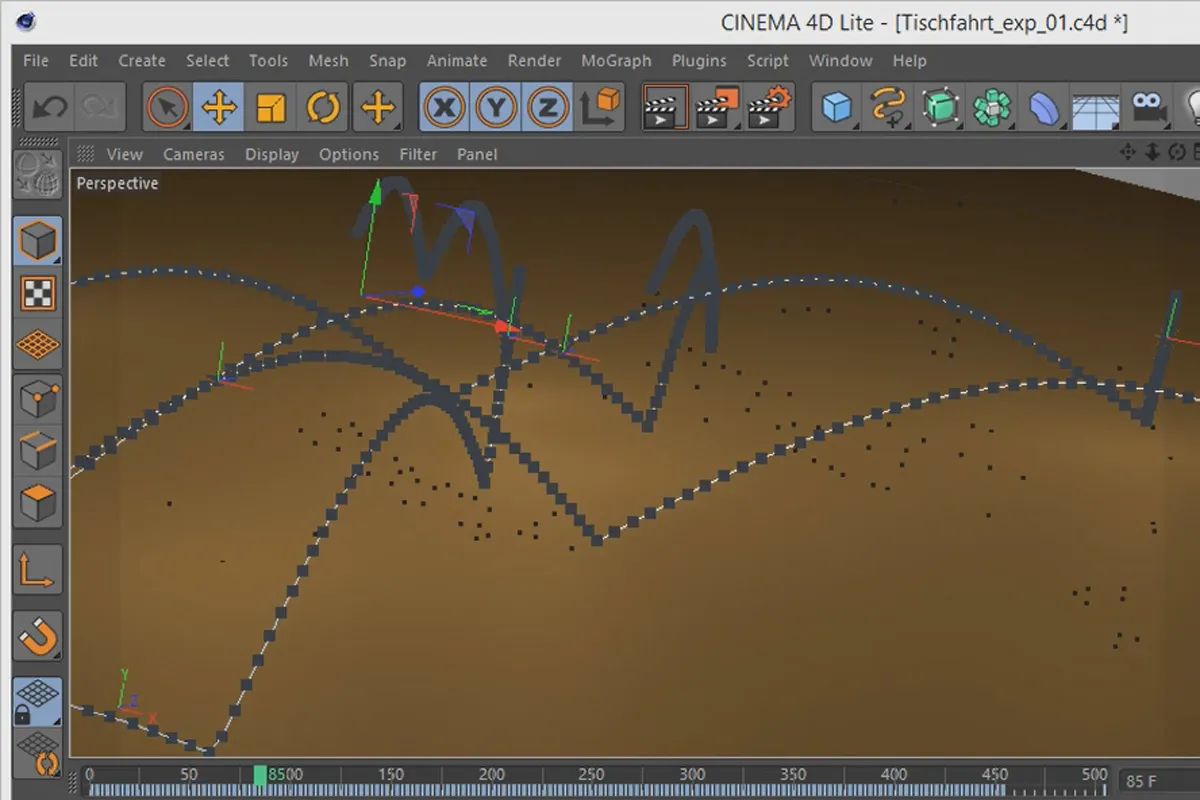
Task: Switch to Texture mode checkerboard icon
Action: (38, 293)
